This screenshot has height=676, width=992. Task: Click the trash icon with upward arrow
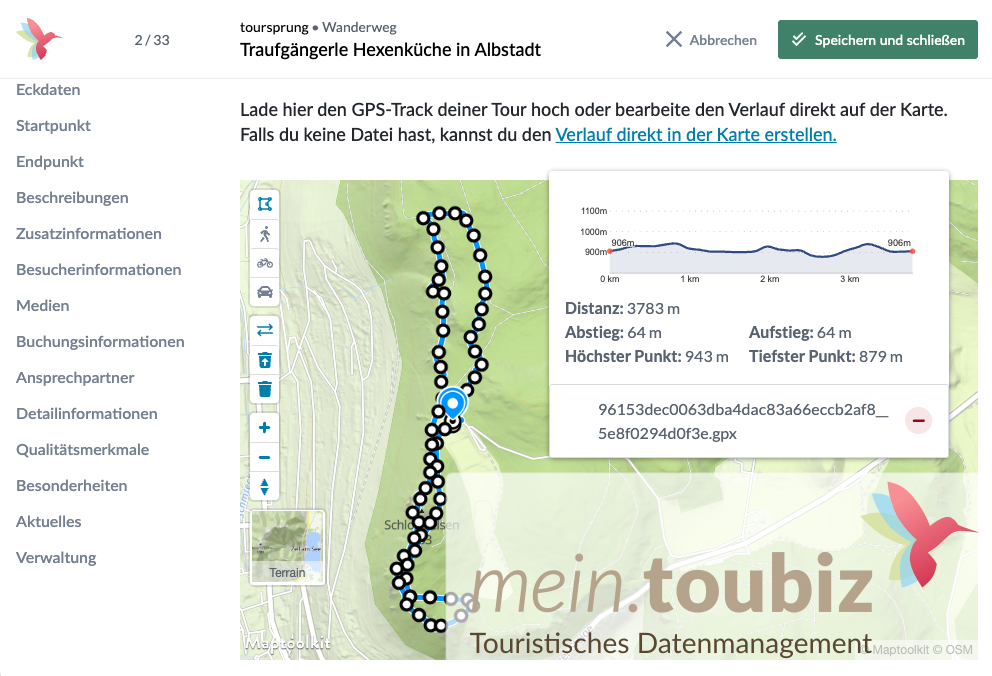(264, 359)
